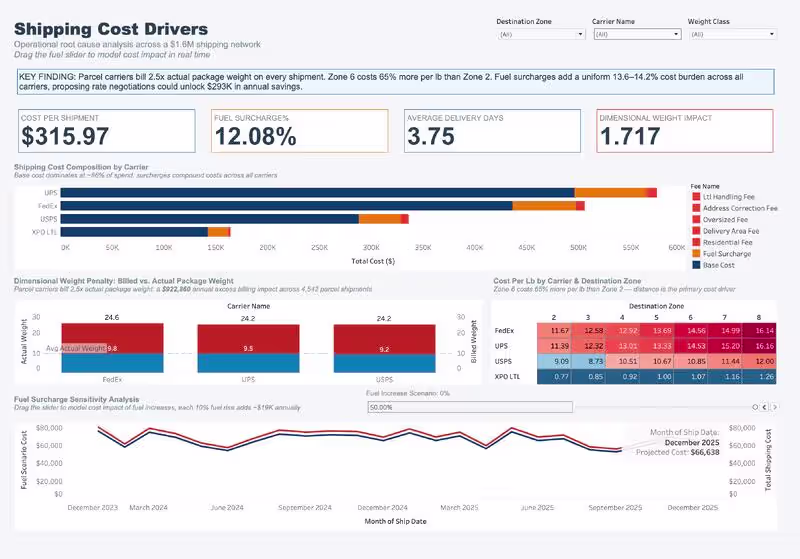Image resolution: width=800 pixels, height=559 pixels.
Task: Open the Destination Zone filter dropdown
Action: 541,34
